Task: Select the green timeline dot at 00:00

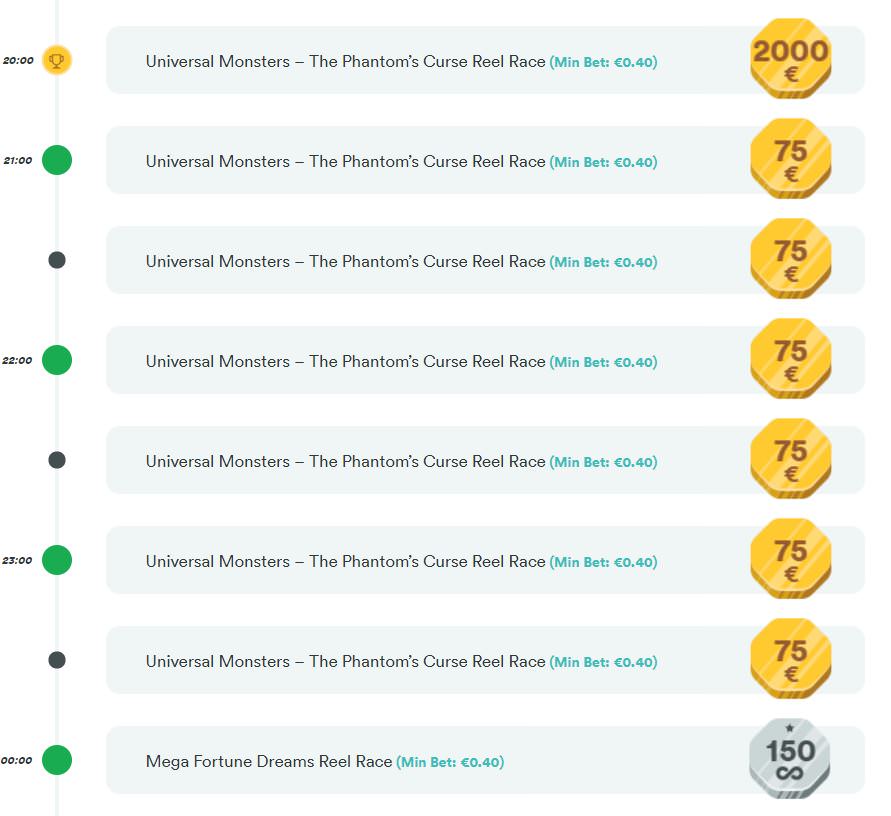Action: [57, 760]
